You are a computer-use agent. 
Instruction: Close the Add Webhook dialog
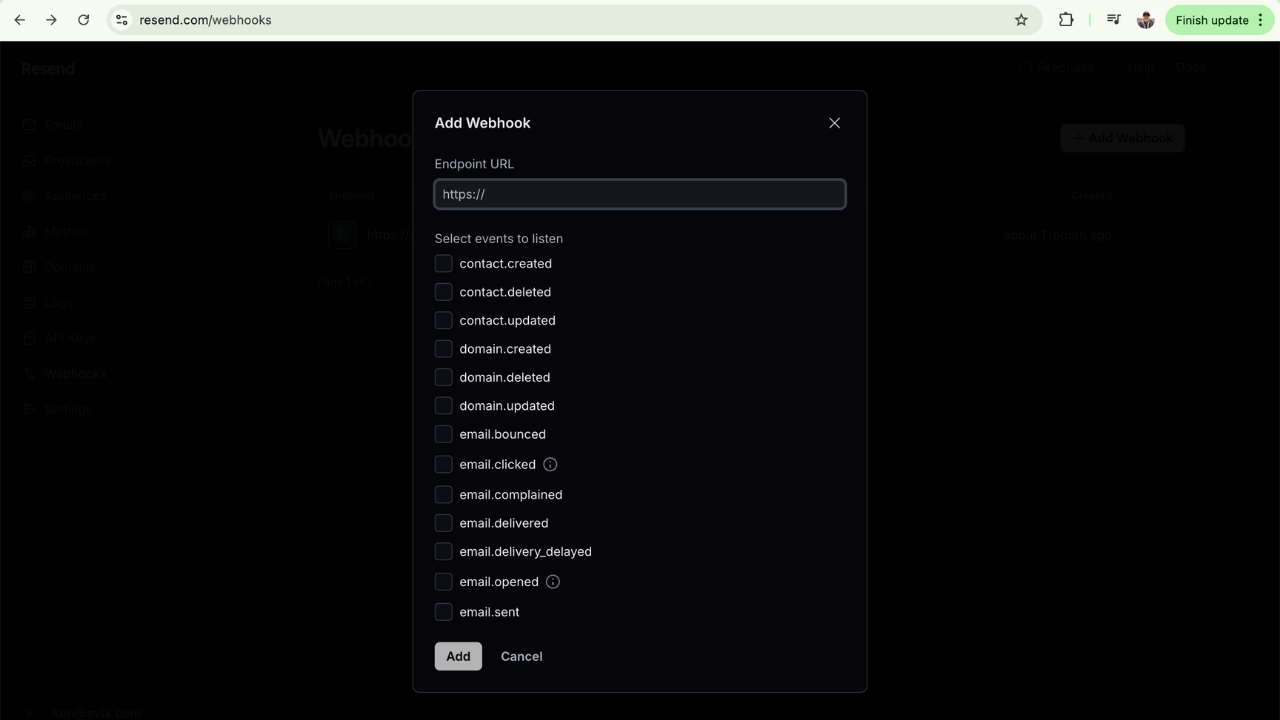pyautogui.click(x=834, y=123)
